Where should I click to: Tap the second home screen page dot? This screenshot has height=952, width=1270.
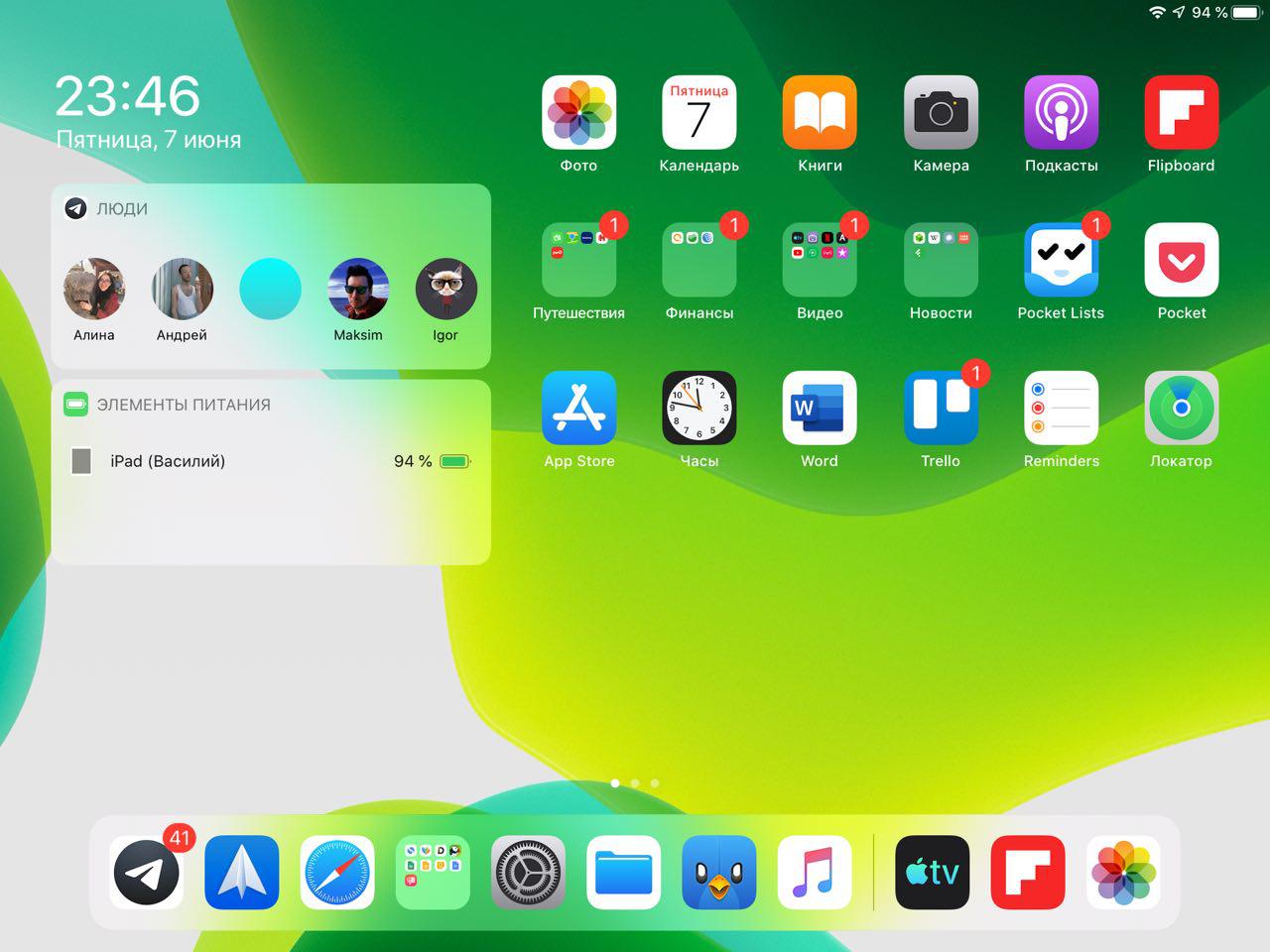pos(635,783)
